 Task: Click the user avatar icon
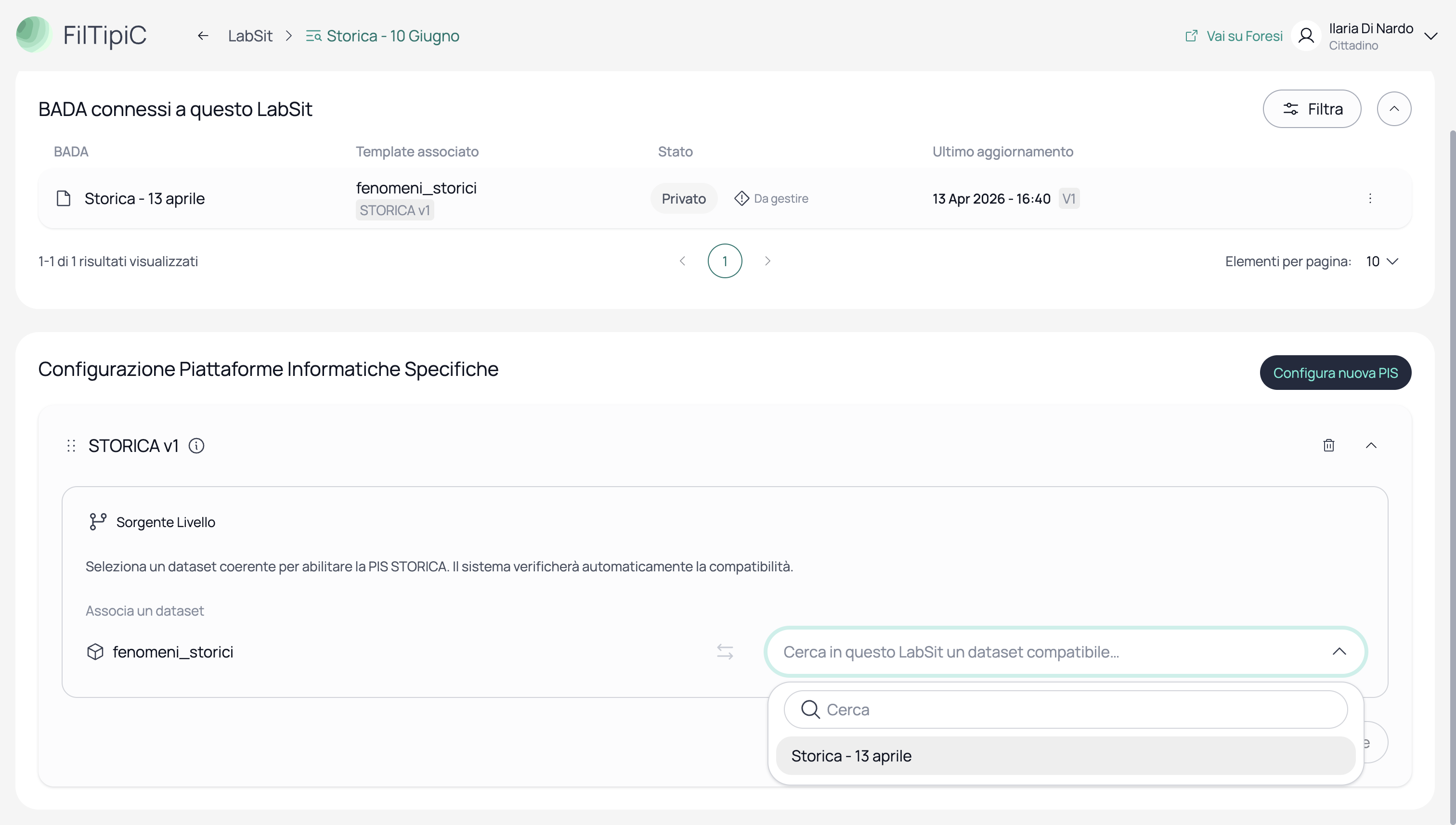click(x=1306, y=36)
